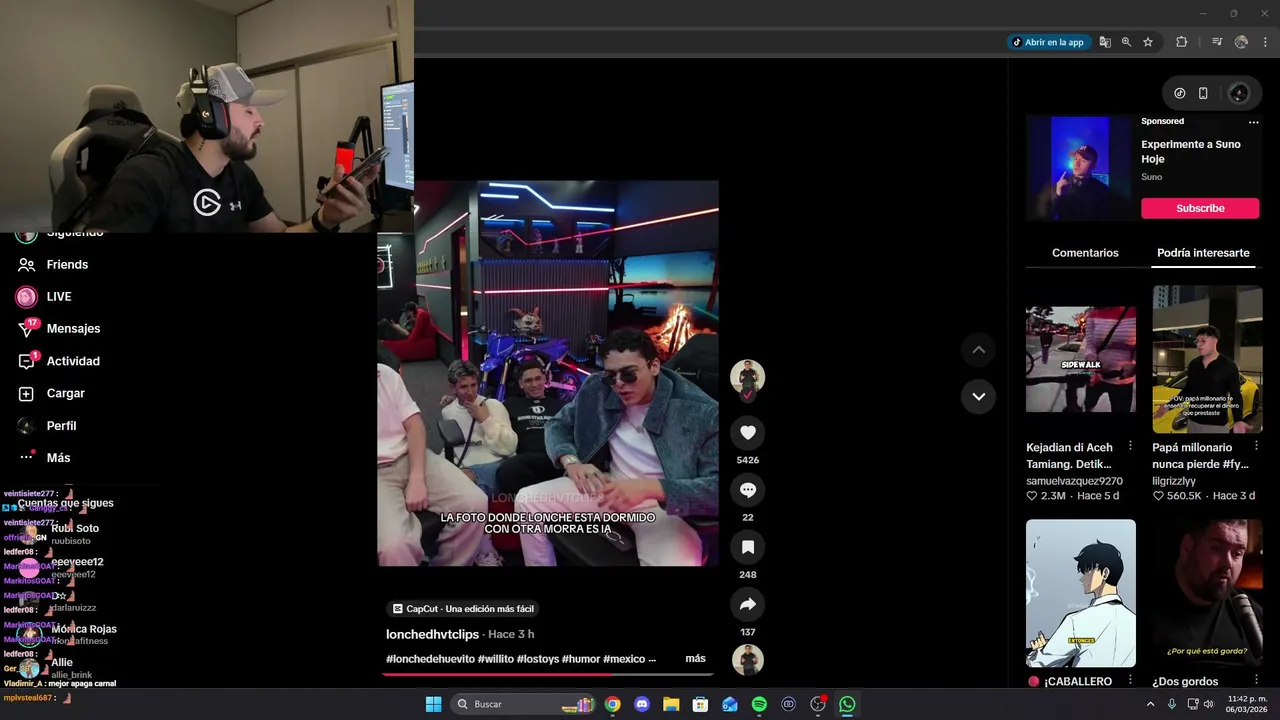Save video with the bookmark icon
The height and width of the screenshot is (720, 1280).
click(x=747, y=547)
